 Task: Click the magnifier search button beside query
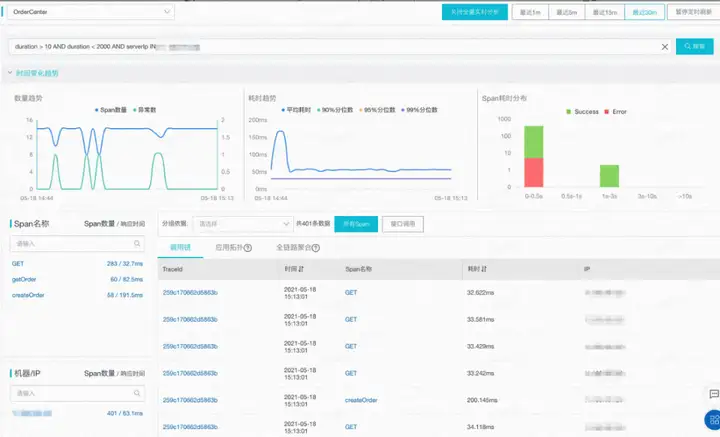[694, 46]
